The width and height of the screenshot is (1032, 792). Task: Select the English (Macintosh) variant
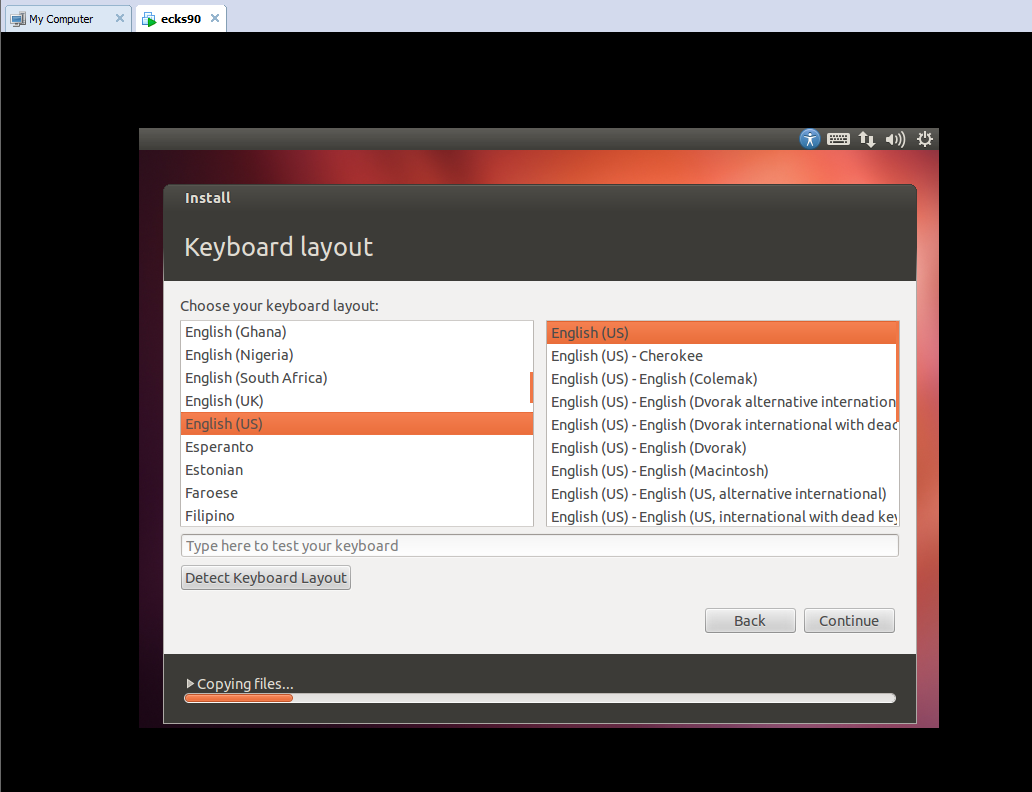pyautogui.click(x=721, y=471)
